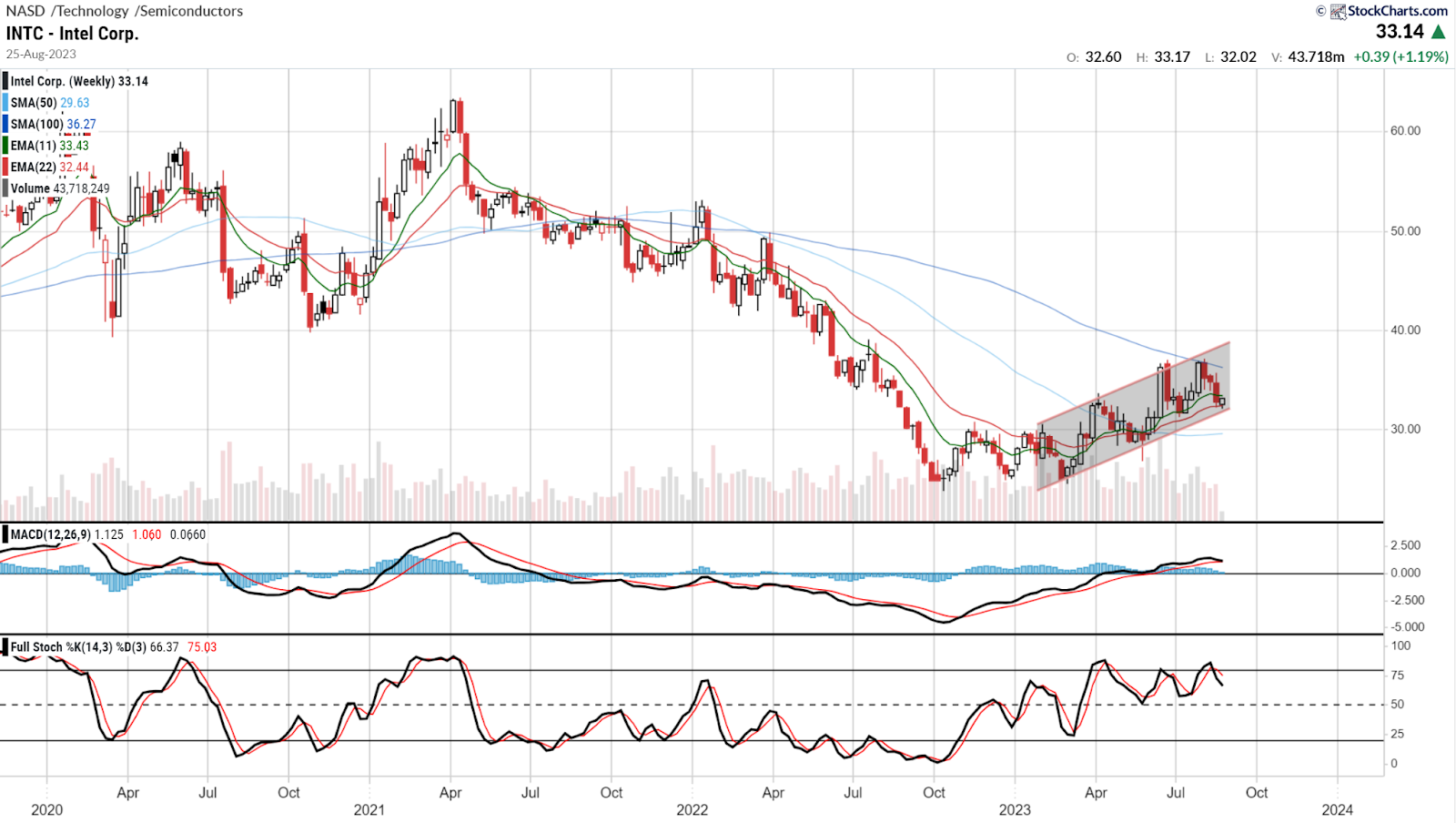Click the high value 'H: 33.17'
1456x823 pixels.
point(1163,56)
